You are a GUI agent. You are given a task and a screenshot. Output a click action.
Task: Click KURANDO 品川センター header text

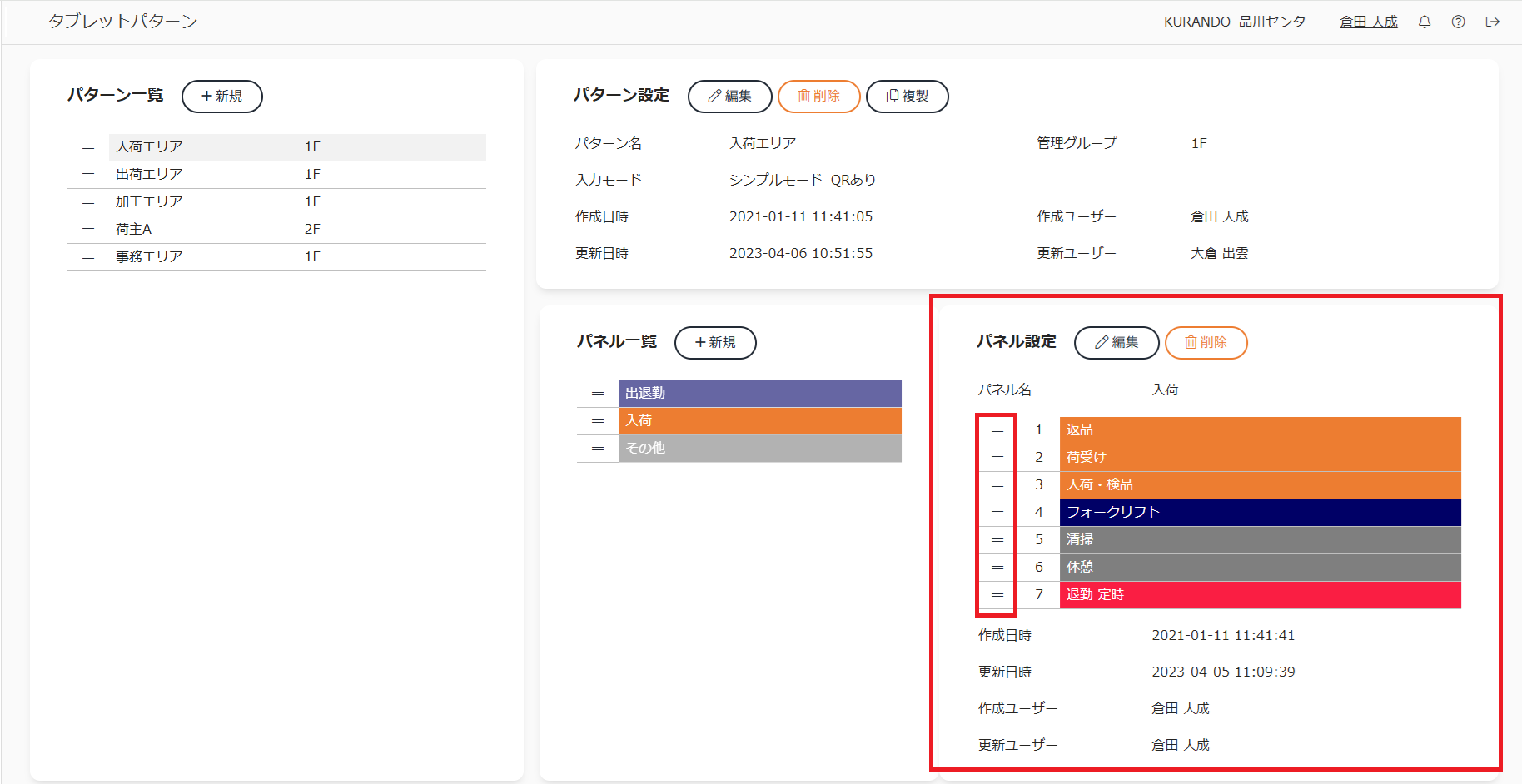(1241, 22)
